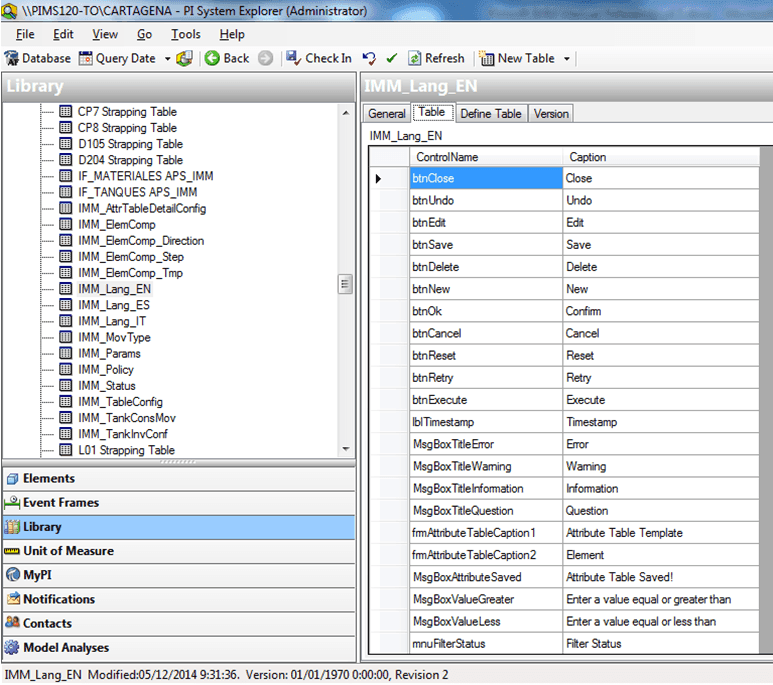
Task: Switch to the Version tab
Action: coord(551,114)
